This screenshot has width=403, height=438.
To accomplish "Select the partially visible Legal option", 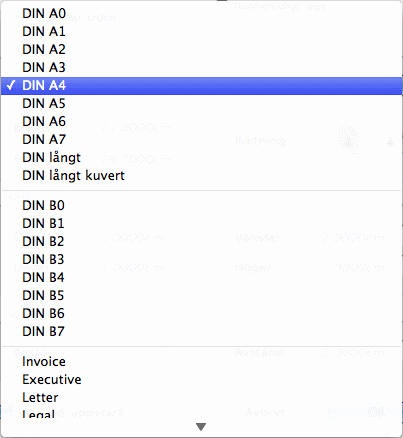I will tap(201, 413).
